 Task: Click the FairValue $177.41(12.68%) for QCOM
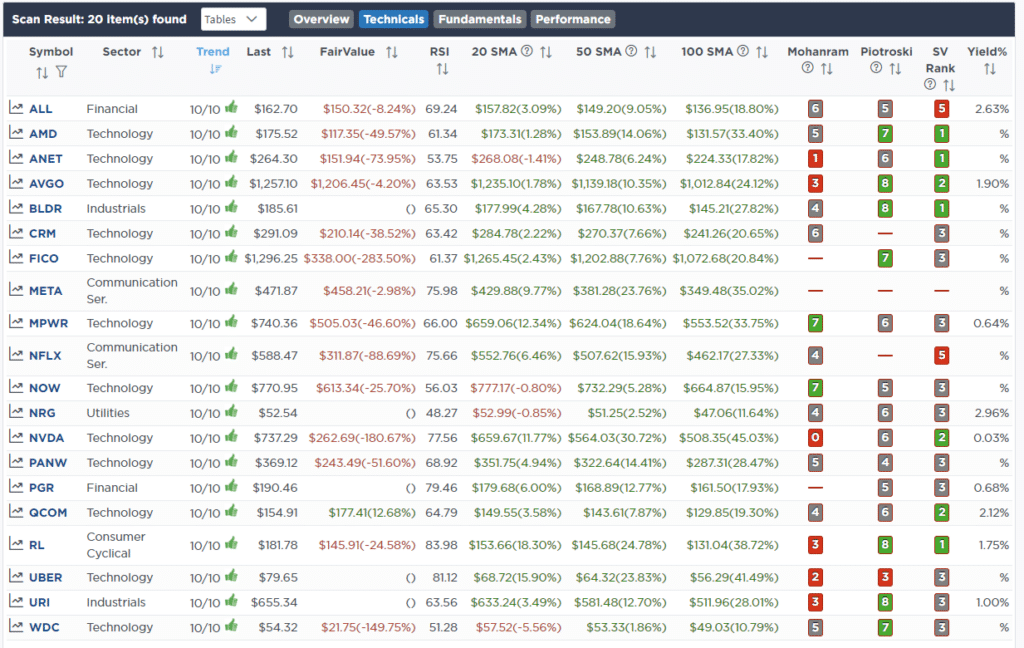(372, 513)
